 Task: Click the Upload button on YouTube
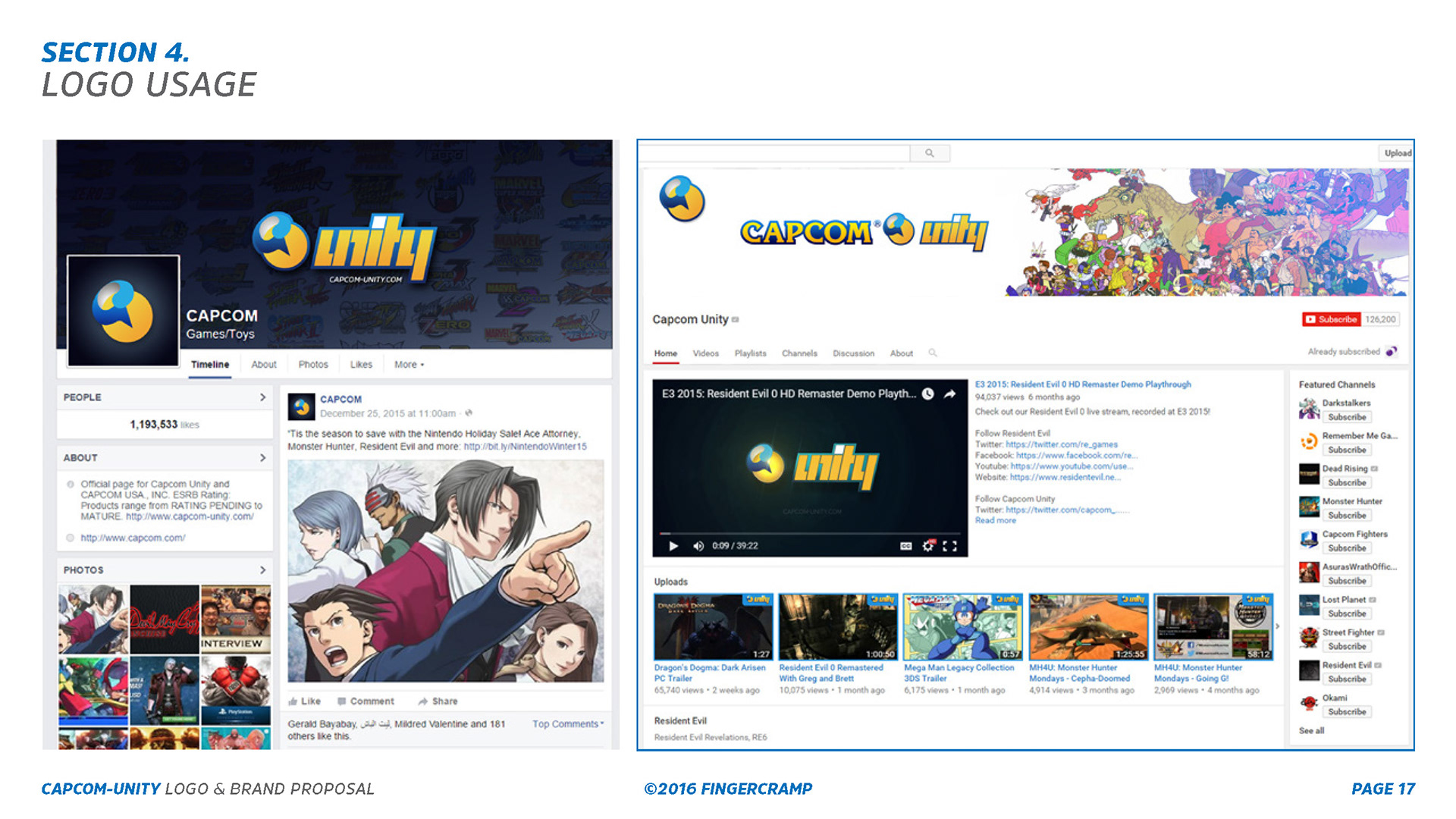tap(1398, 153)
